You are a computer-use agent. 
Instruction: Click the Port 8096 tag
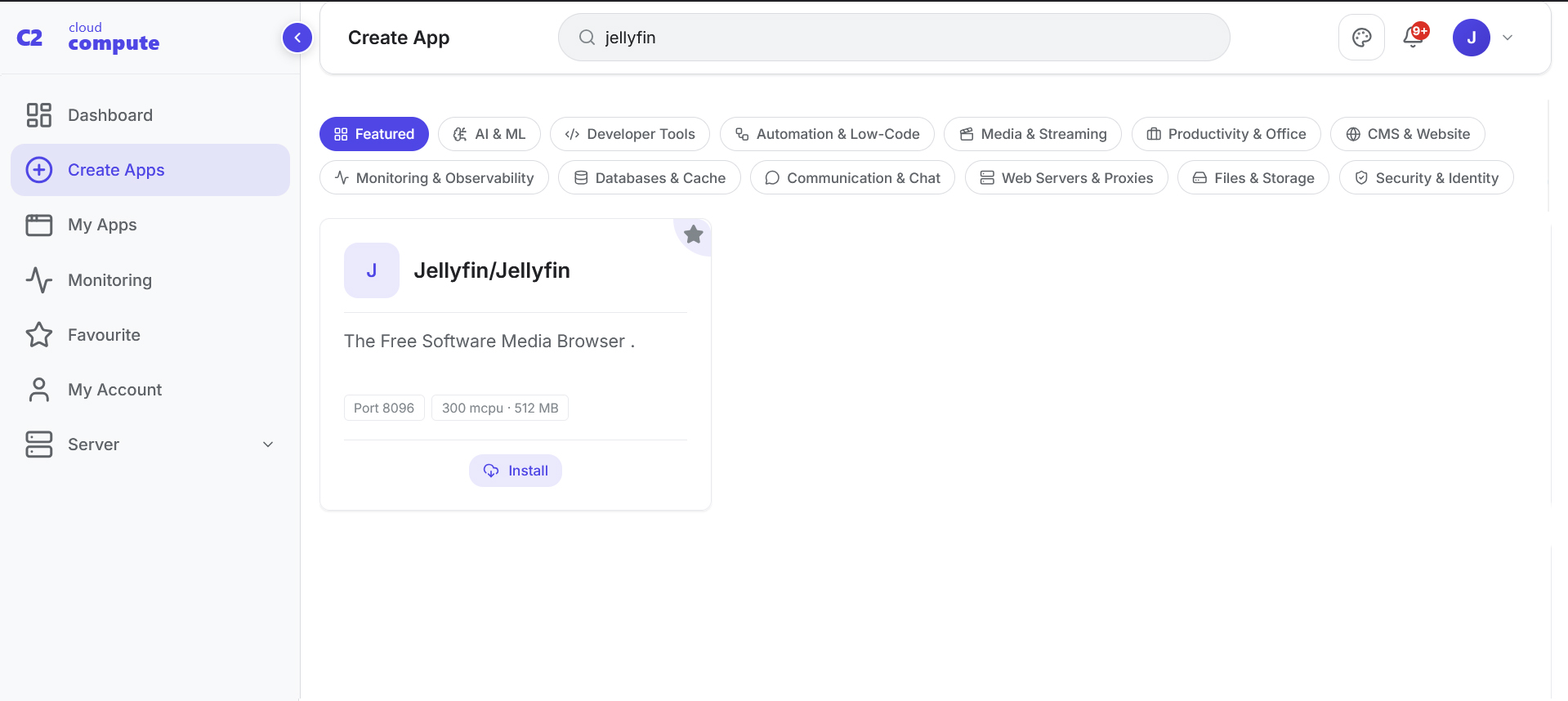[x=384, y=408]
